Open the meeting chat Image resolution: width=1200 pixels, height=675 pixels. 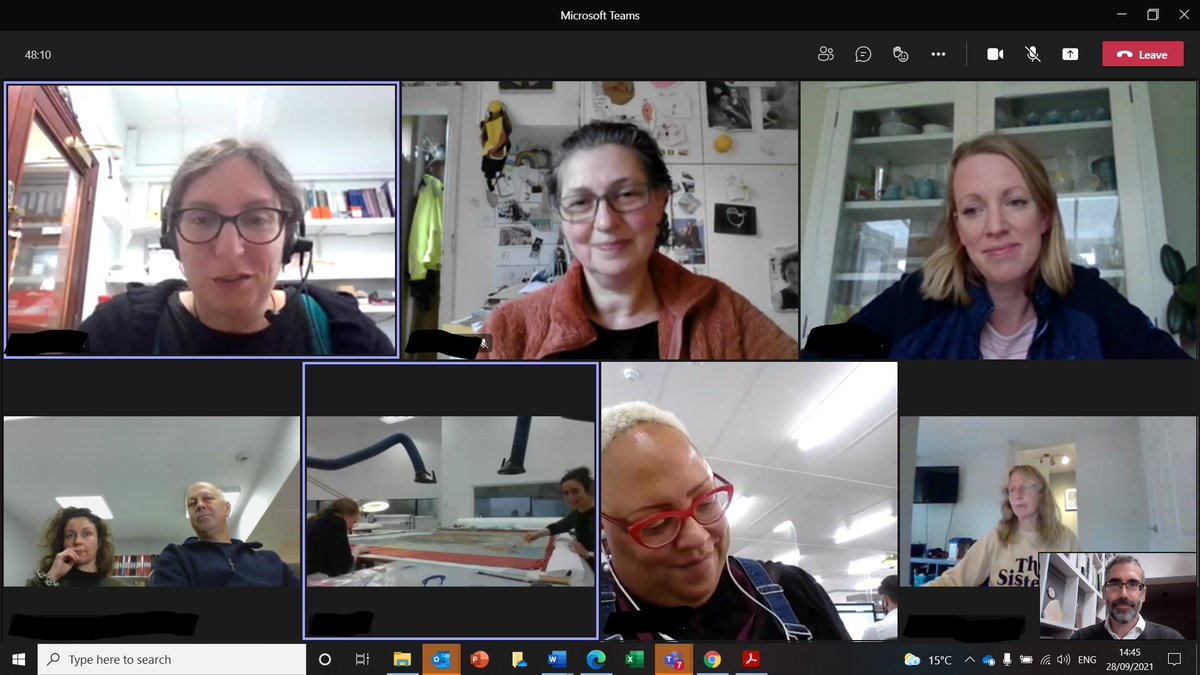click(863, 54)
